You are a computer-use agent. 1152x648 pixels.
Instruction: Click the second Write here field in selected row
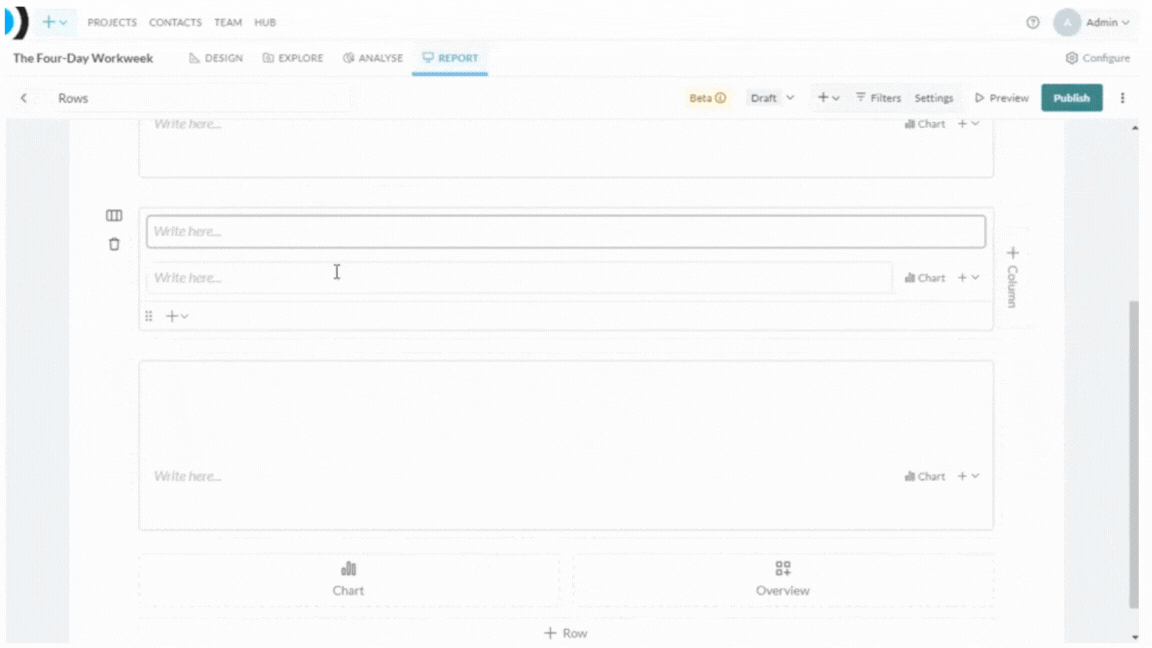pyautogui.click(x=519, y=278)
